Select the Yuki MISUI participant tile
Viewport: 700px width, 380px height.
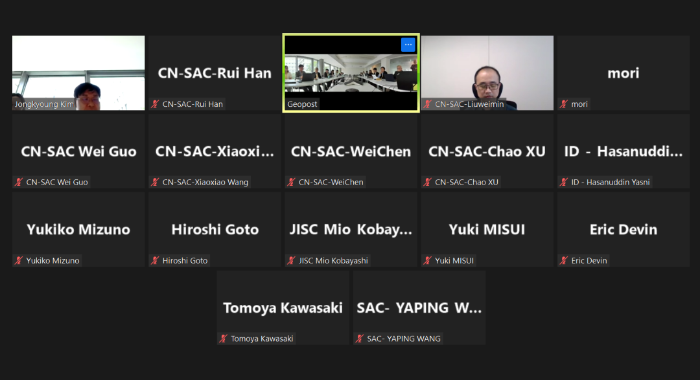(x=488, y=230)
